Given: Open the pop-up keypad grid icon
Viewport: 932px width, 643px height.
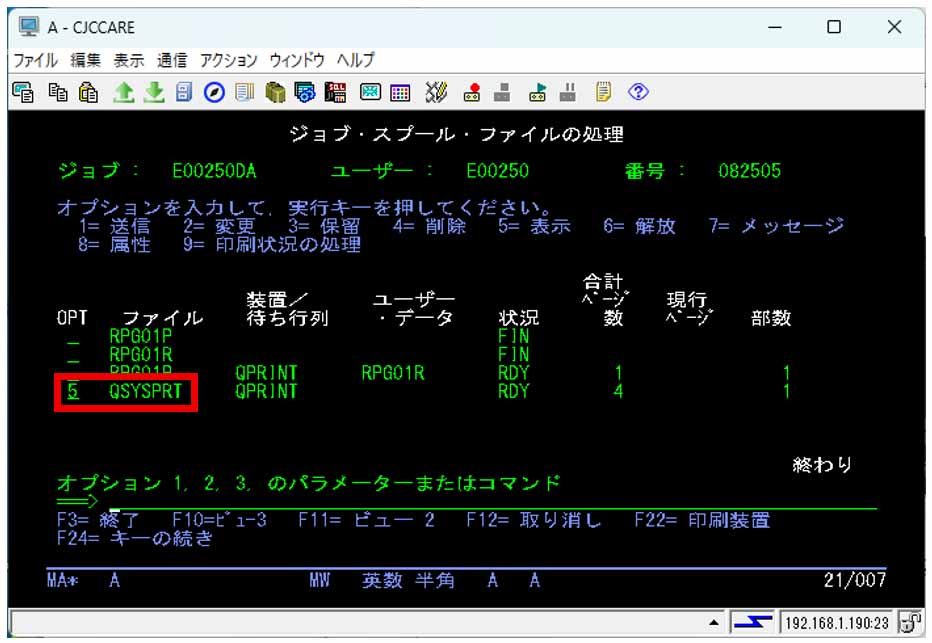Looking at the screenshot, I should (400, 92).
